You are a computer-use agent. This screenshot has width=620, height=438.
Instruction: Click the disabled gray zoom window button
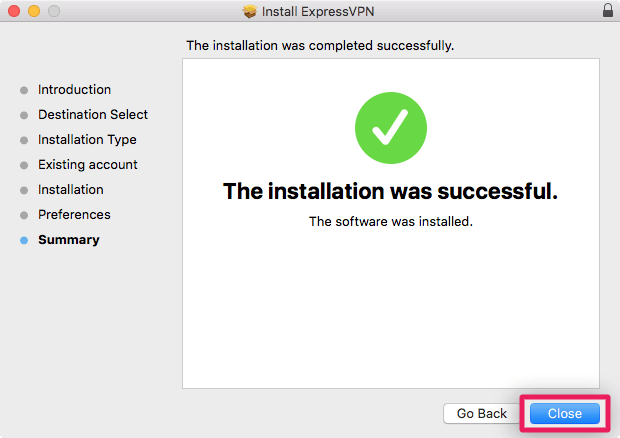54,11
